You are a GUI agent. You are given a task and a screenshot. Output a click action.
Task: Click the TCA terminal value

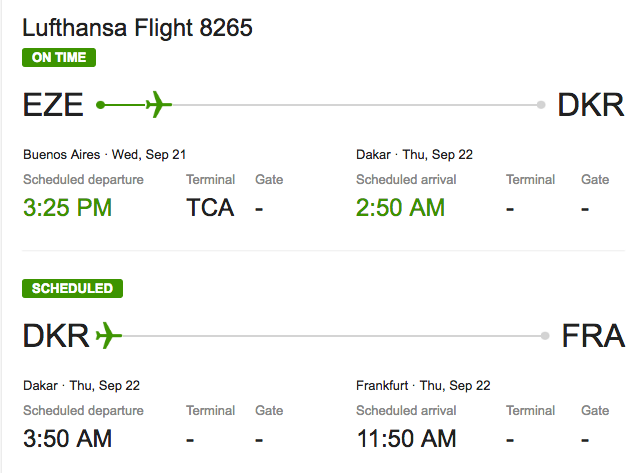pyautogui.click(x=210, y=207)
